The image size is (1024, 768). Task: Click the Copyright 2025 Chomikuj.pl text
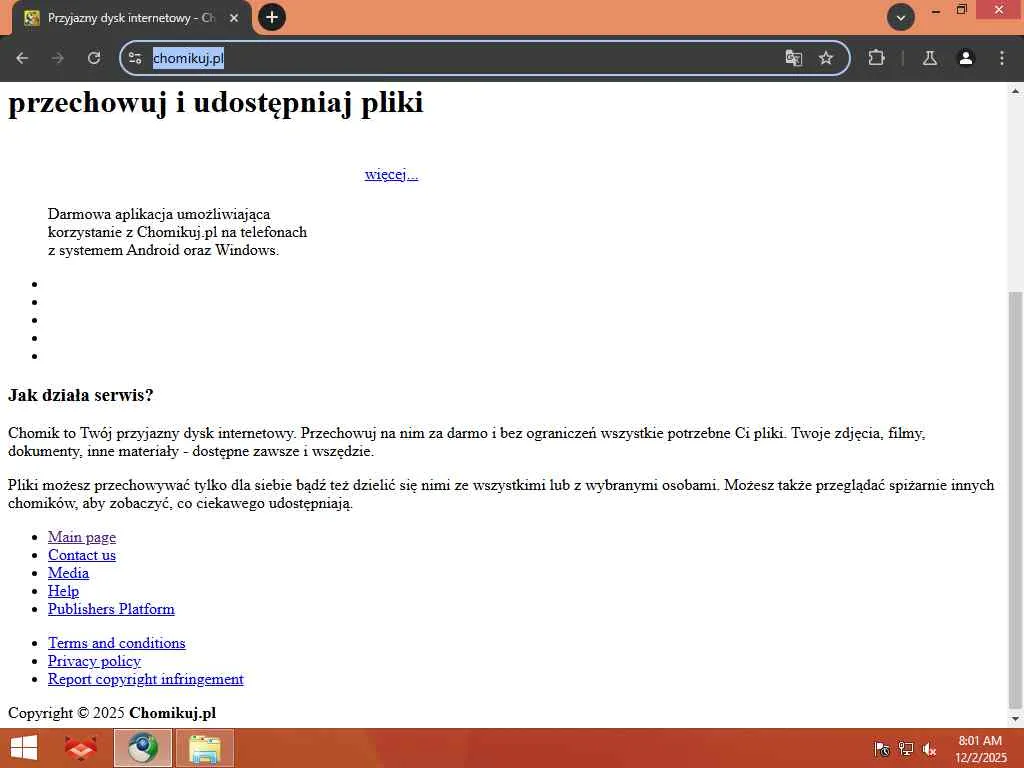112,713
